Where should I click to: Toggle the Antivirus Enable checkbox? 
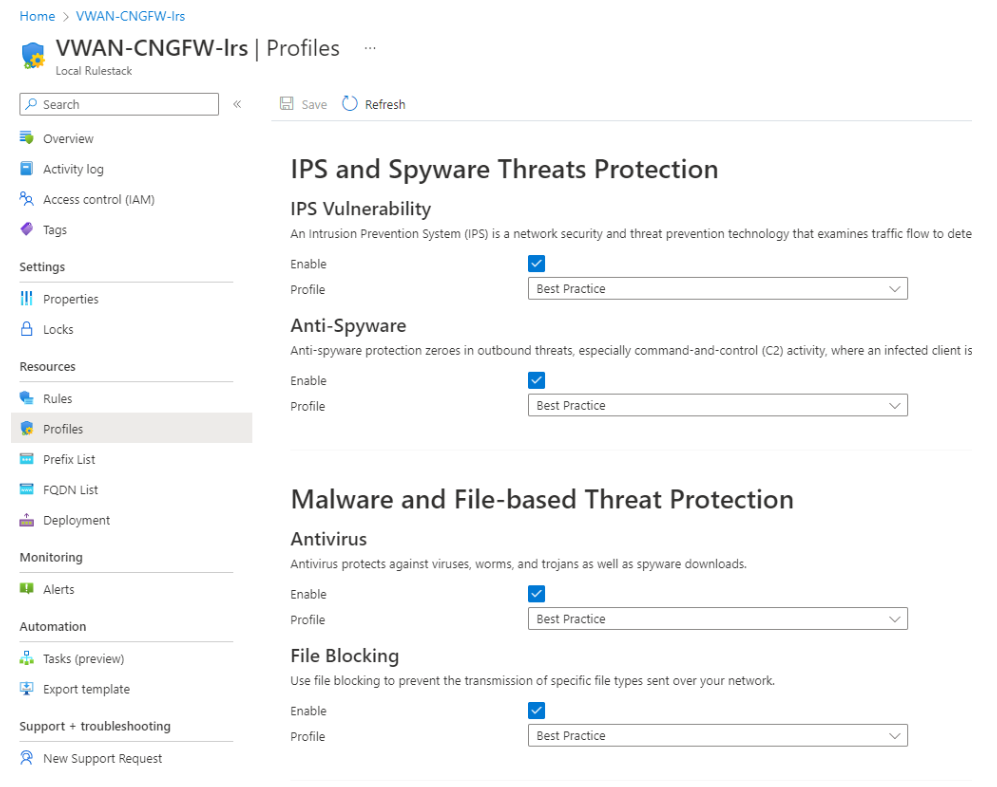pos(537,594)
